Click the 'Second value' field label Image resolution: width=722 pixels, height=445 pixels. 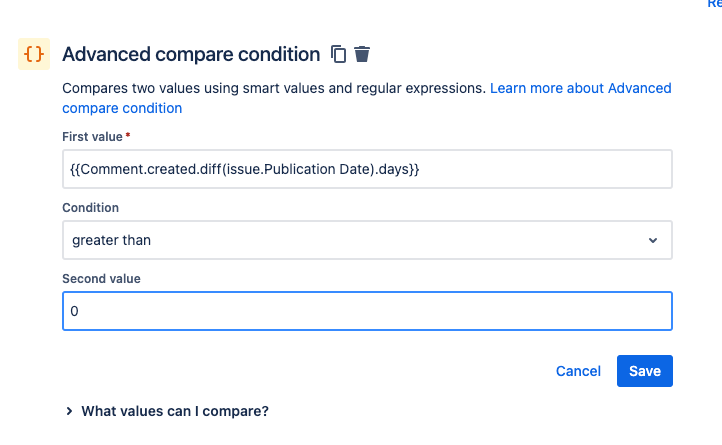101,279
